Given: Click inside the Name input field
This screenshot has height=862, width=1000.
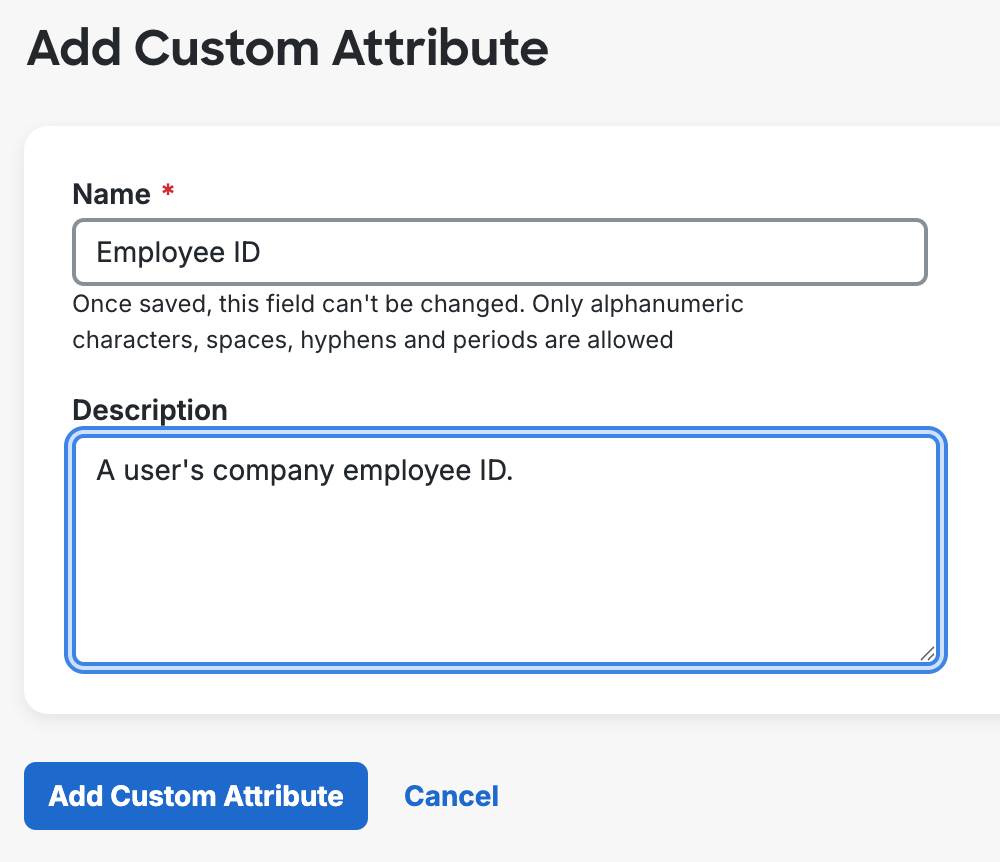Looking at the screenshot, I should point(500,252).
